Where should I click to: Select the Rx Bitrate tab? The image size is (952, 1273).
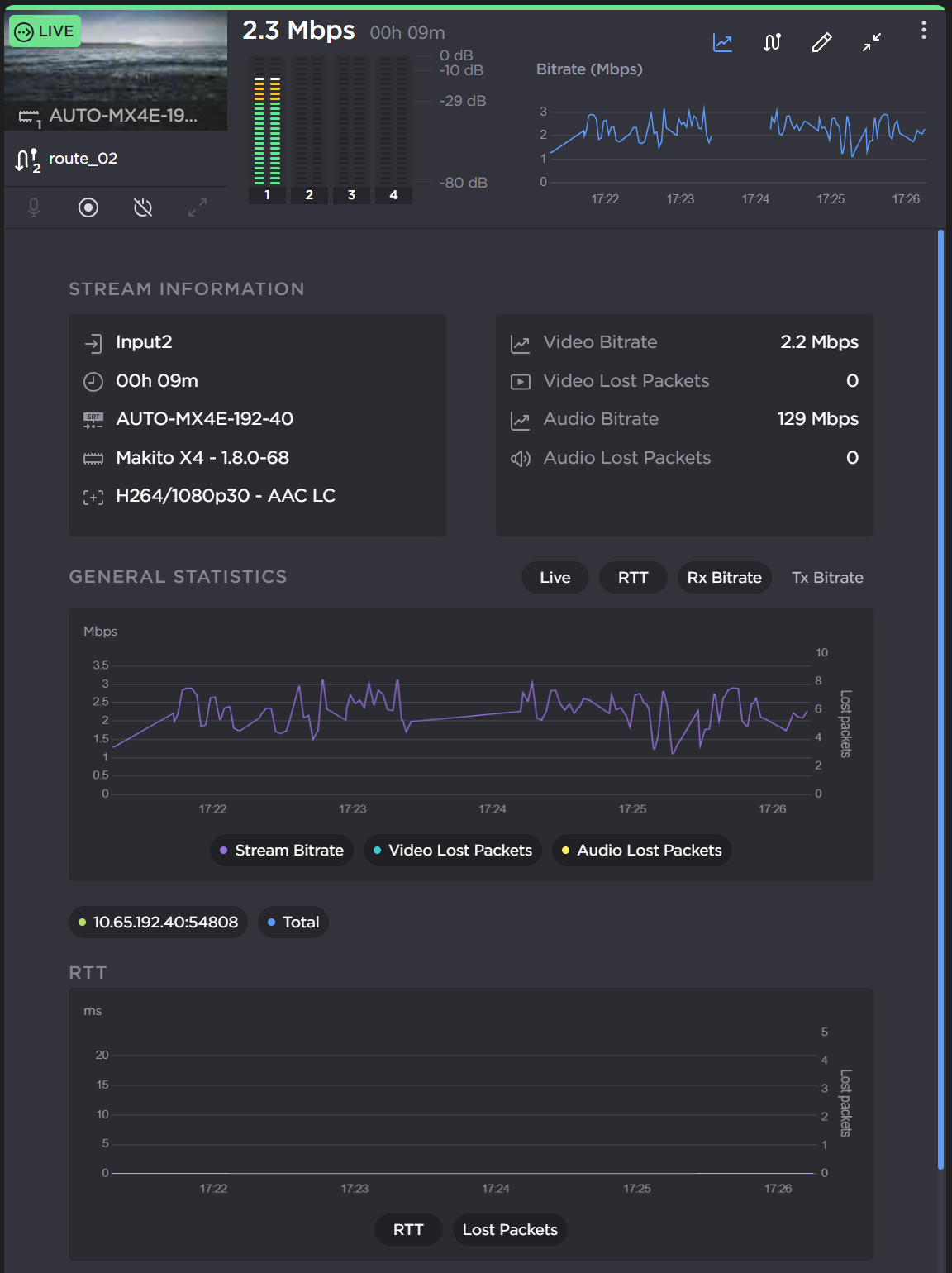[724, 577]
